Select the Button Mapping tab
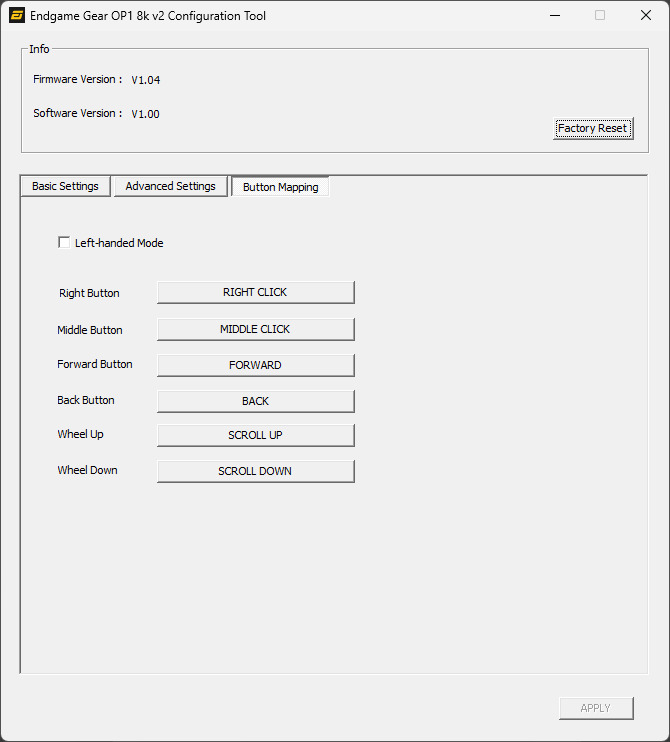 pyautogui.click(x=280, y=187)
